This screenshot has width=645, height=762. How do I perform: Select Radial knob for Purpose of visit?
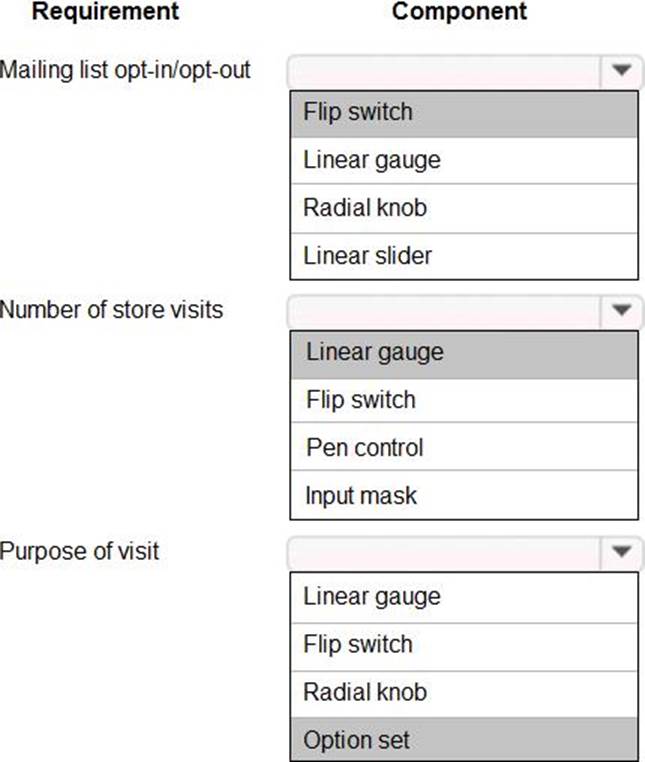point(464,692)
